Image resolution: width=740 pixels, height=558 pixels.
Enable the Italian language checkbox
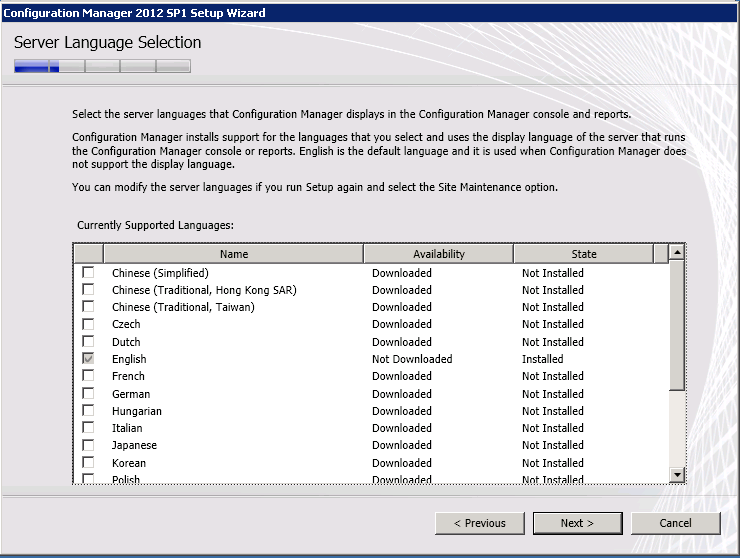(x=89, y=428)
